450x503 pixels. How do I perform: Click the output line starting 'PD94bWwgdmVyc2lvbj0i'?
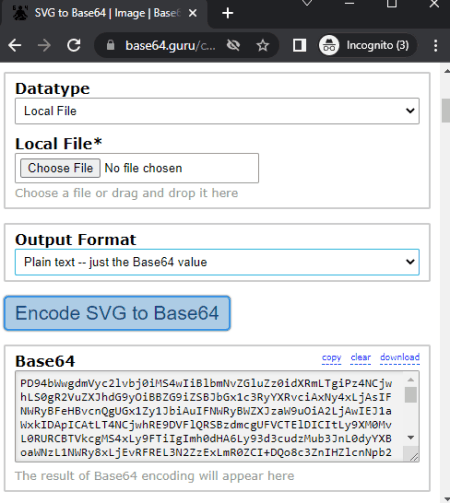206,383
